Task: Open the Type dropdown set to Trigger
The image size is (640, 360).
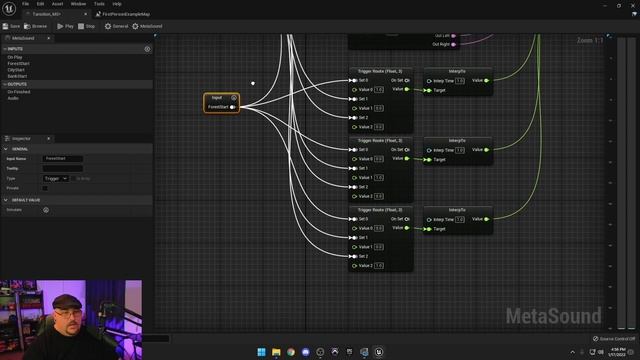Action: 56,179
